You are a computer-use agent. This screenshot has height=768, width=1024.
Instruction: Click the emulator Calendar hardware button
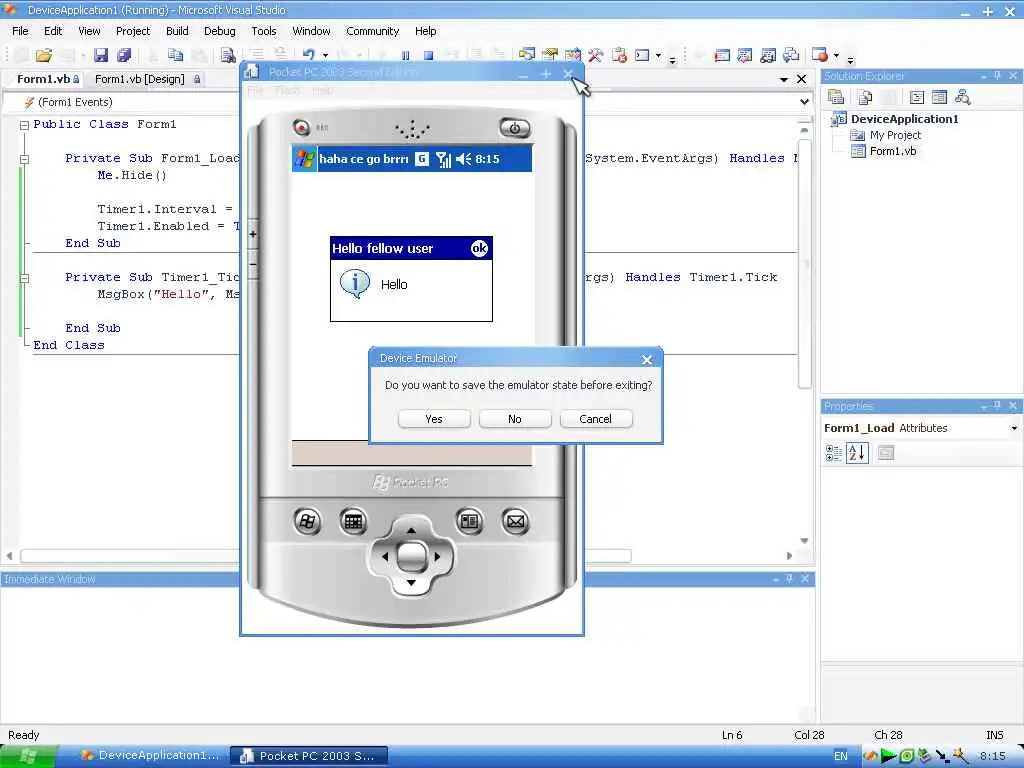pos(353,521)
